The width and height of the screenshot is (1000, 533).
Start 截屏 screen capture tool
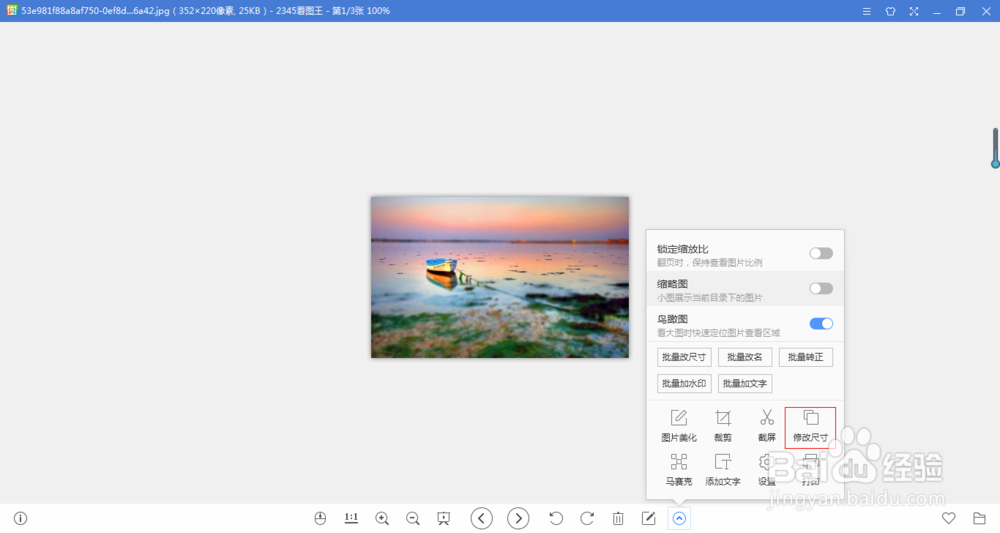pyautogui.click(x=767, y=426)
